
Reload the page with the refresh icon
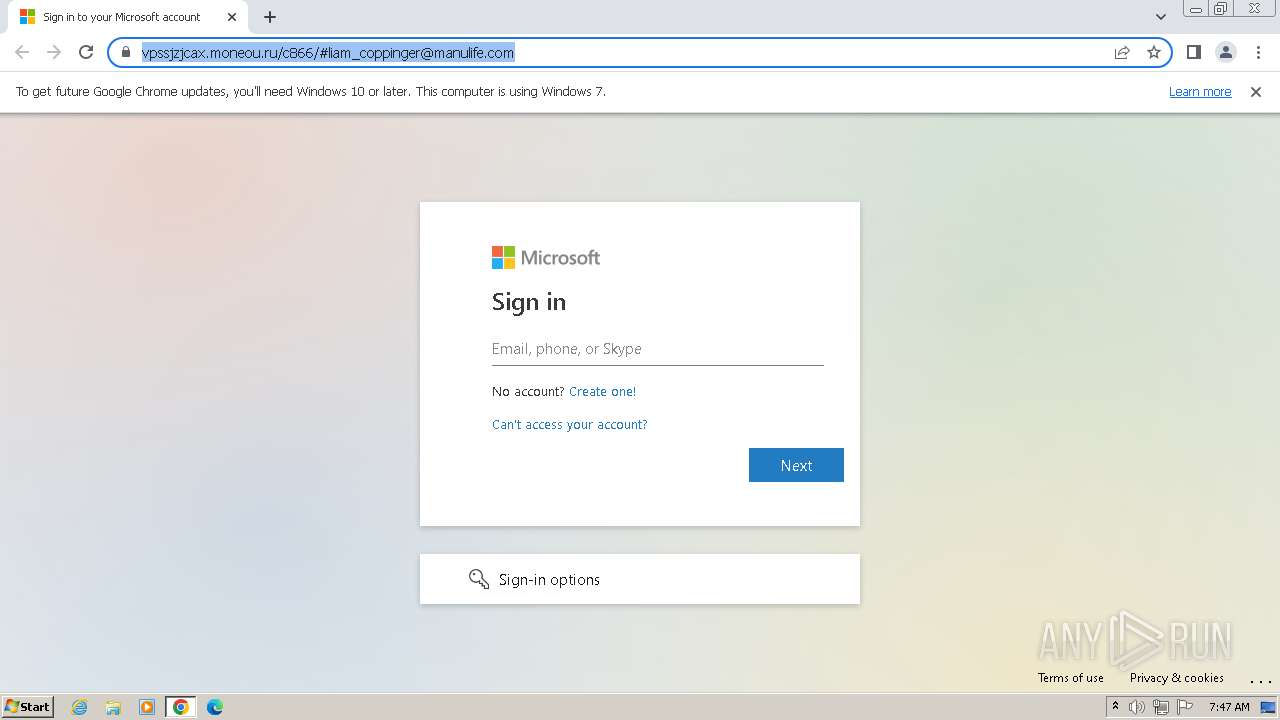point(86,52)
